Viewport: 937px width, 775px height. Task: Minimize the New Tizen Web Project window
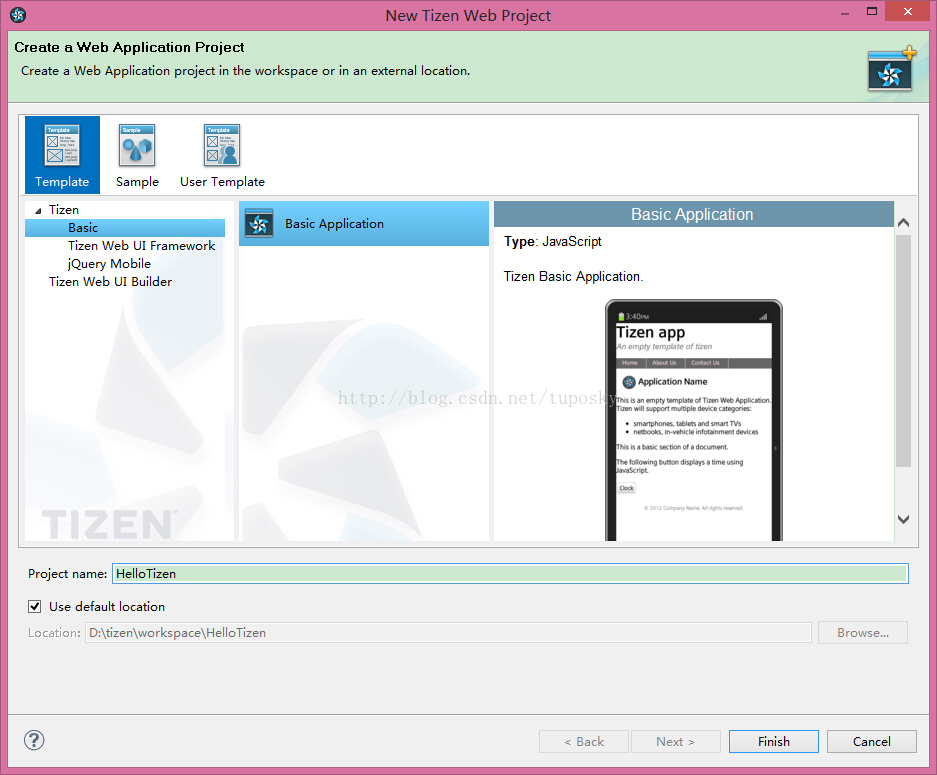click(845, 13)
